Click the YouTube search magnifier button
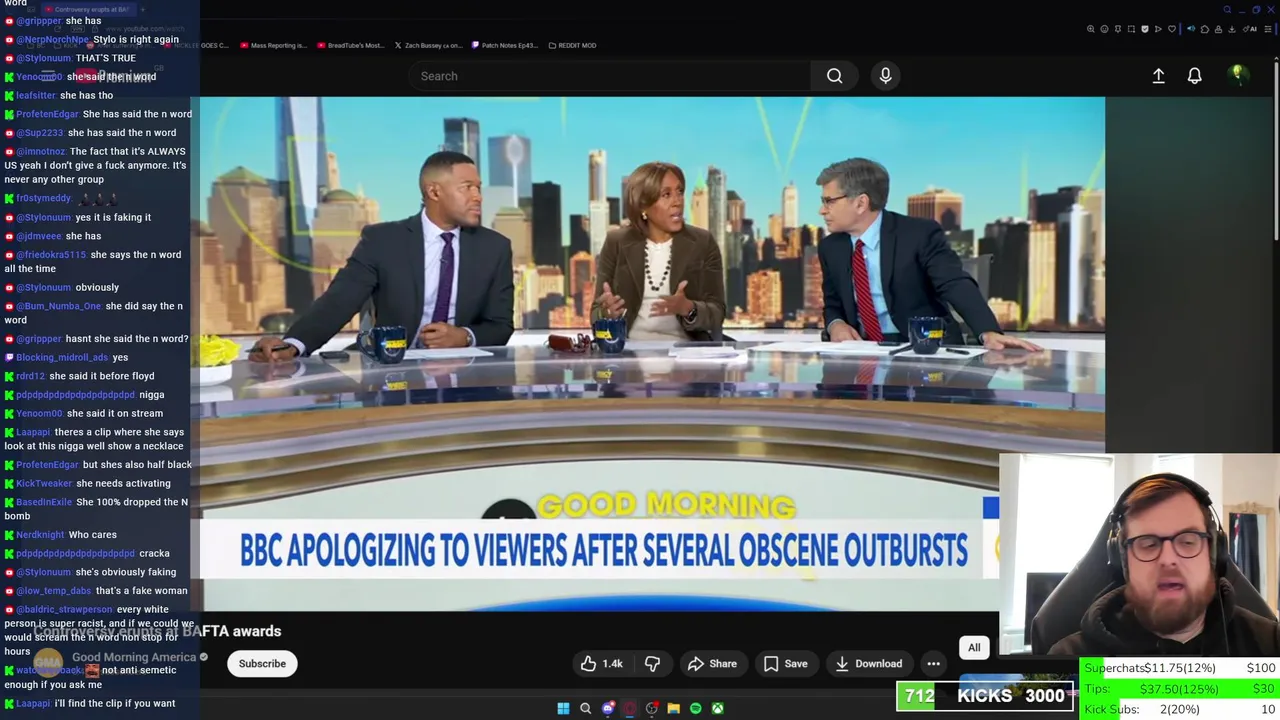 (x=834, y=76)
